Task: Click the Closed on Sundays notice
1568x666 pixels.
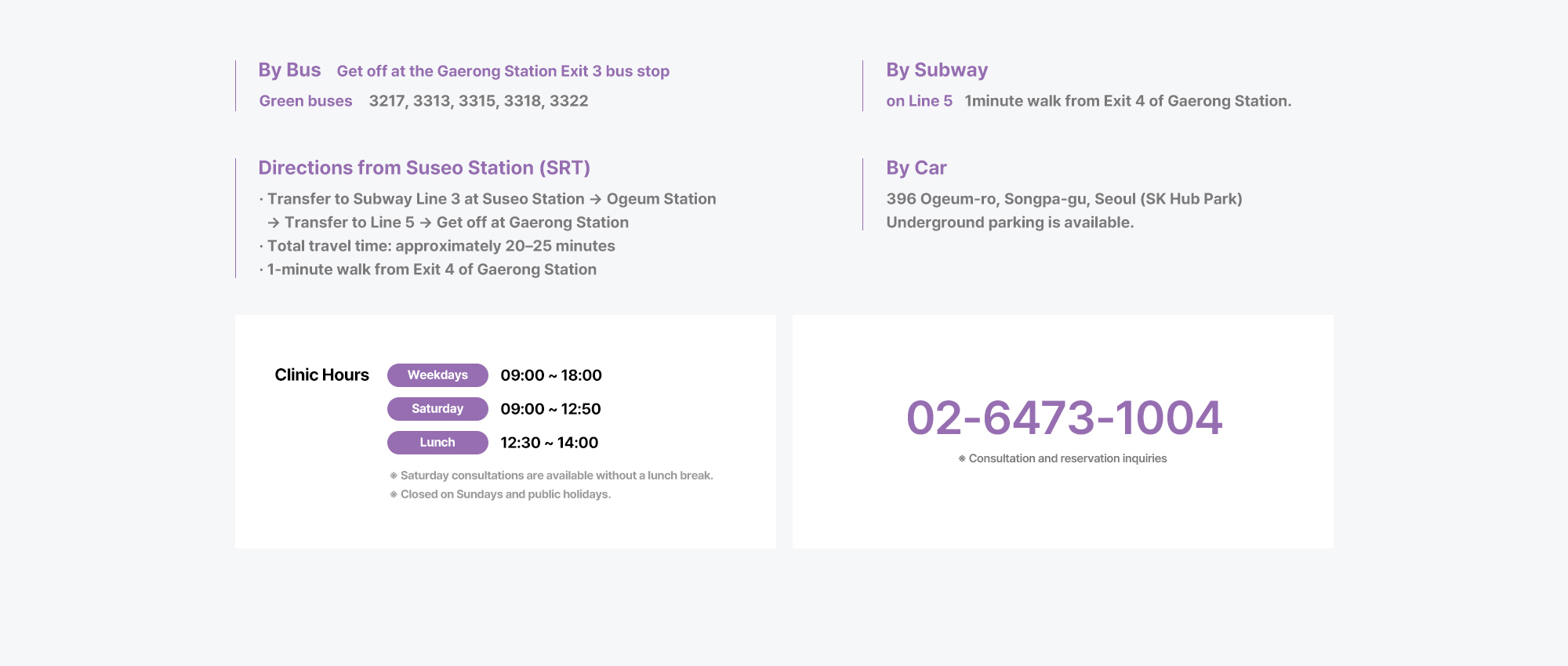Action: [500, 494]
